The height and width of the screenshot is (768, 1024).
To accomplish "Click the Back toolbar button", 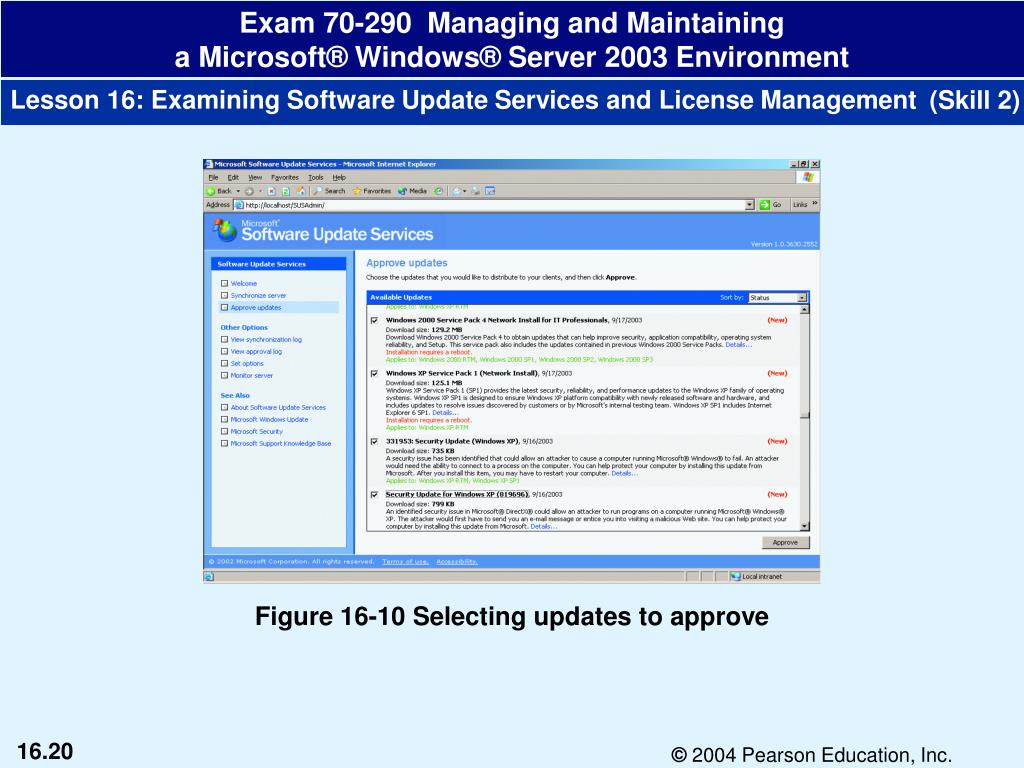I will (219, 191).
